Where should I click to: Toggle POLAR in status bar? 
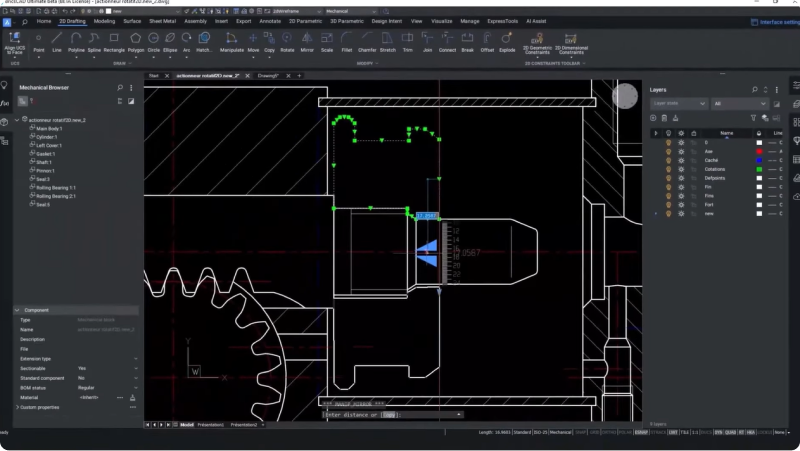click(624, 432)
